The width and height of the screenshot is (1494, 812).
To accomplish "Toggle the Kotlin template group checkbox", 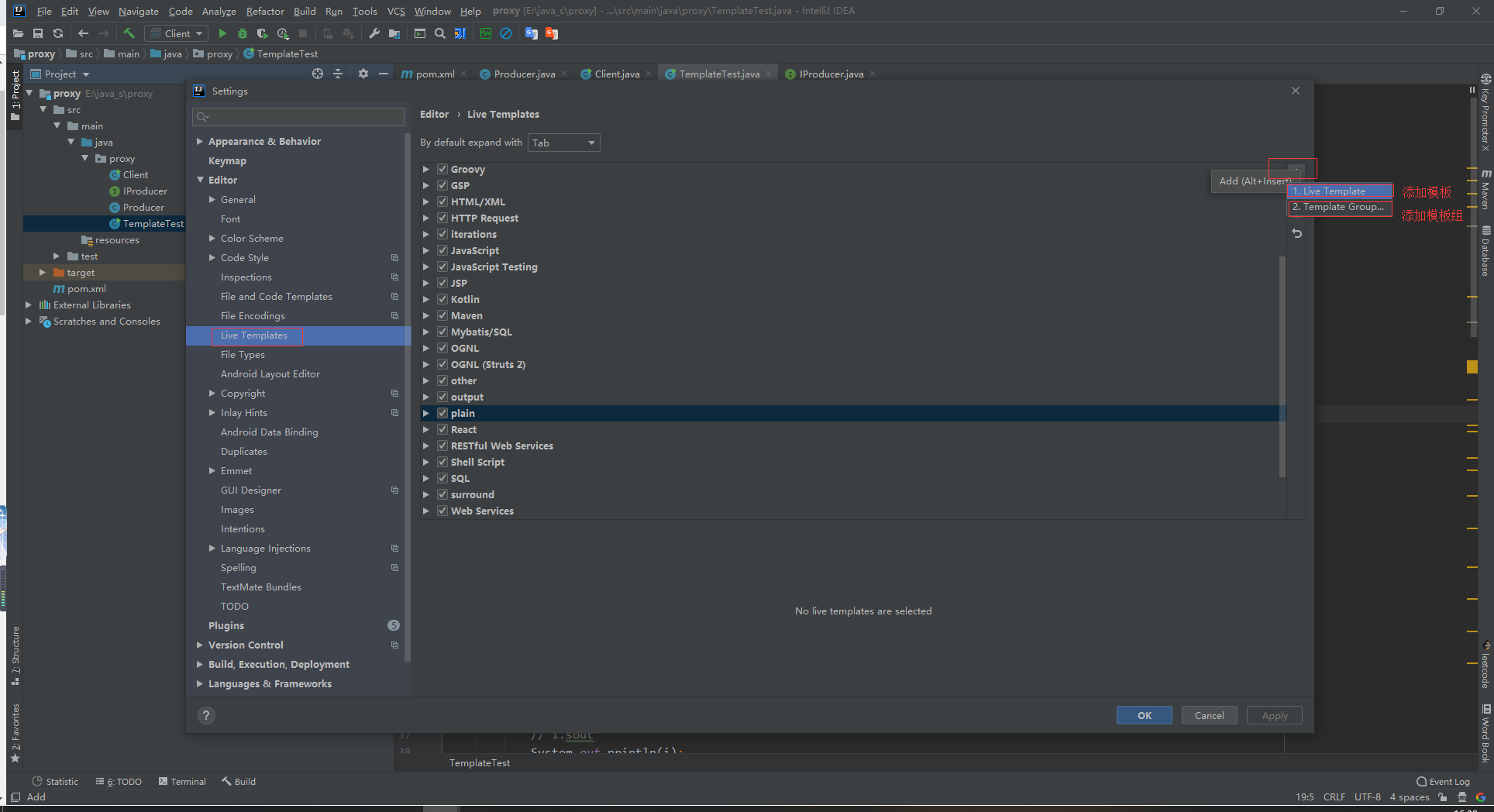I will coord(442,299).
